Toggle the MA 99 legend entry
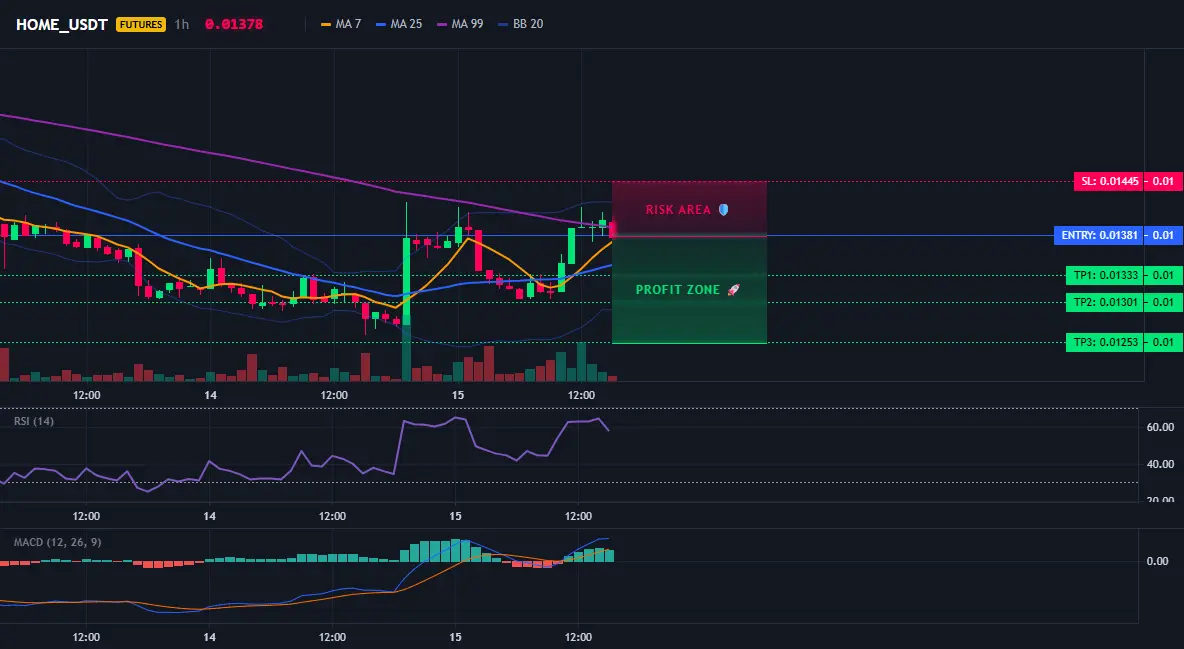 coord(461,24)
